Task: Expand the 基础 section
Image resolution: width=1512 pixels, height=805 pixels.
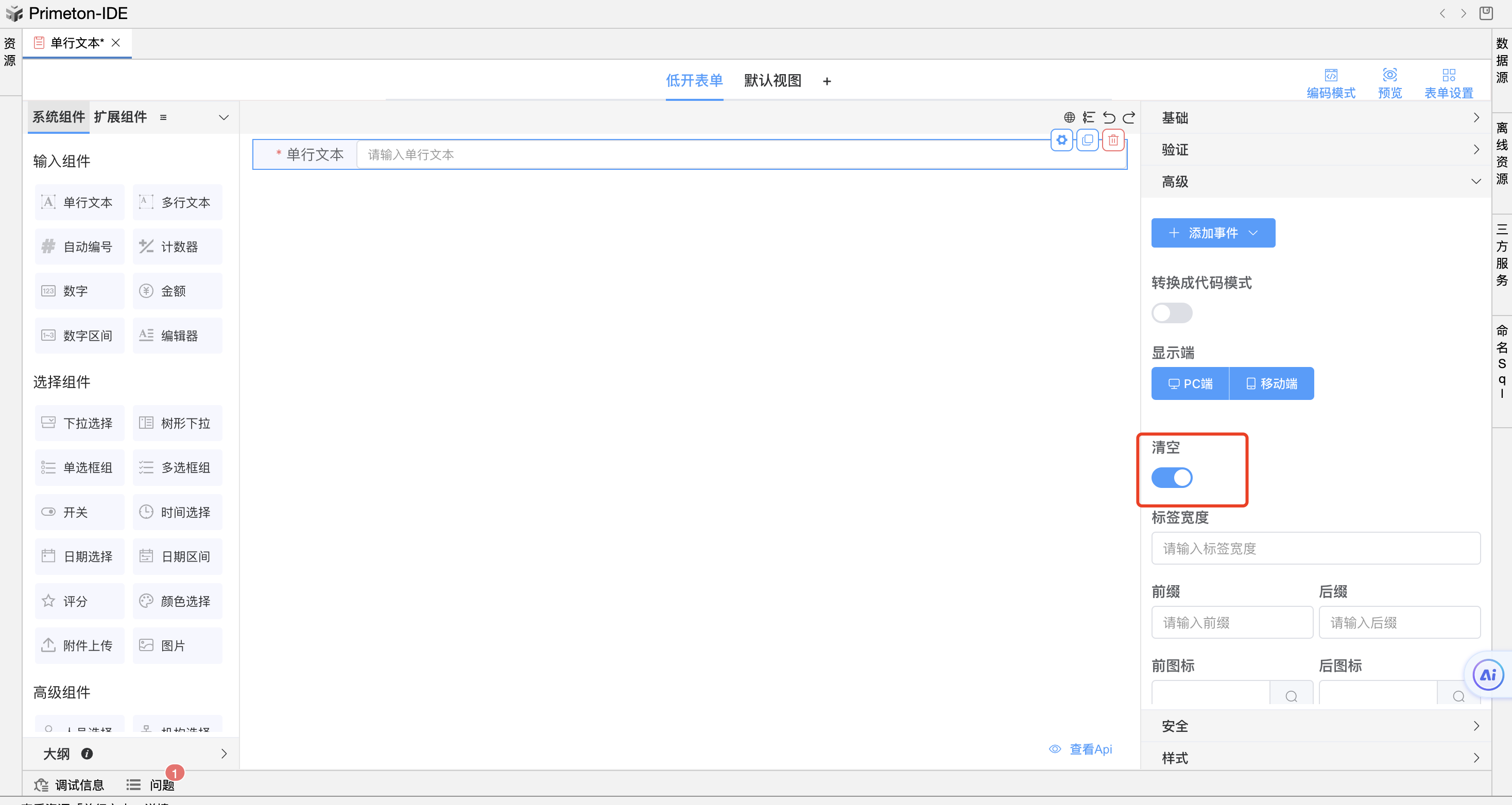Action: pos(1315,118)
